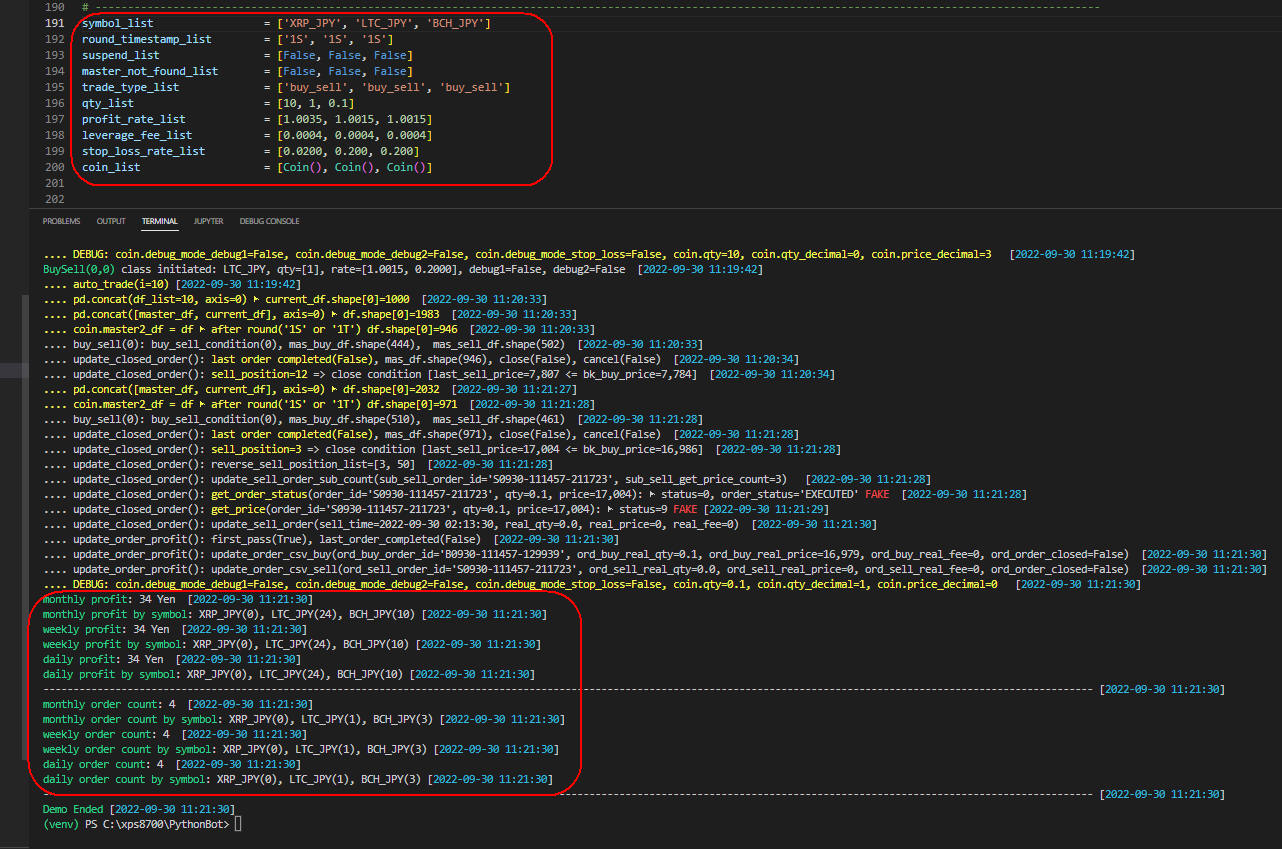The image size is (1282, 849).
Task: Open the JUPYTER tab
Action: click(x=208, y=221)
